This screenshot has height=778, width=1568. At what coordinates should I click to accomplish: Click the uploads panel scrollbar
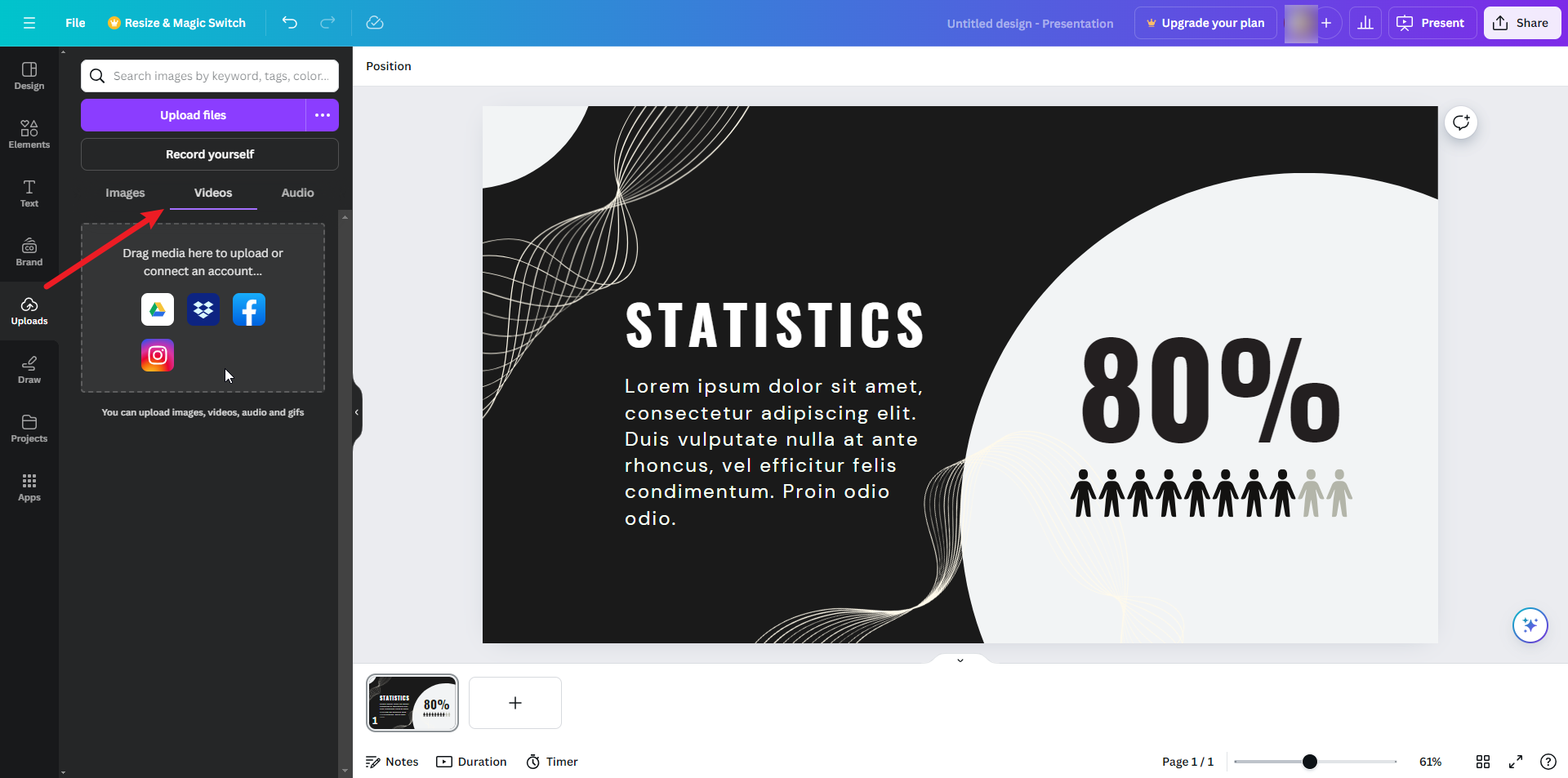tap(345, 493)
